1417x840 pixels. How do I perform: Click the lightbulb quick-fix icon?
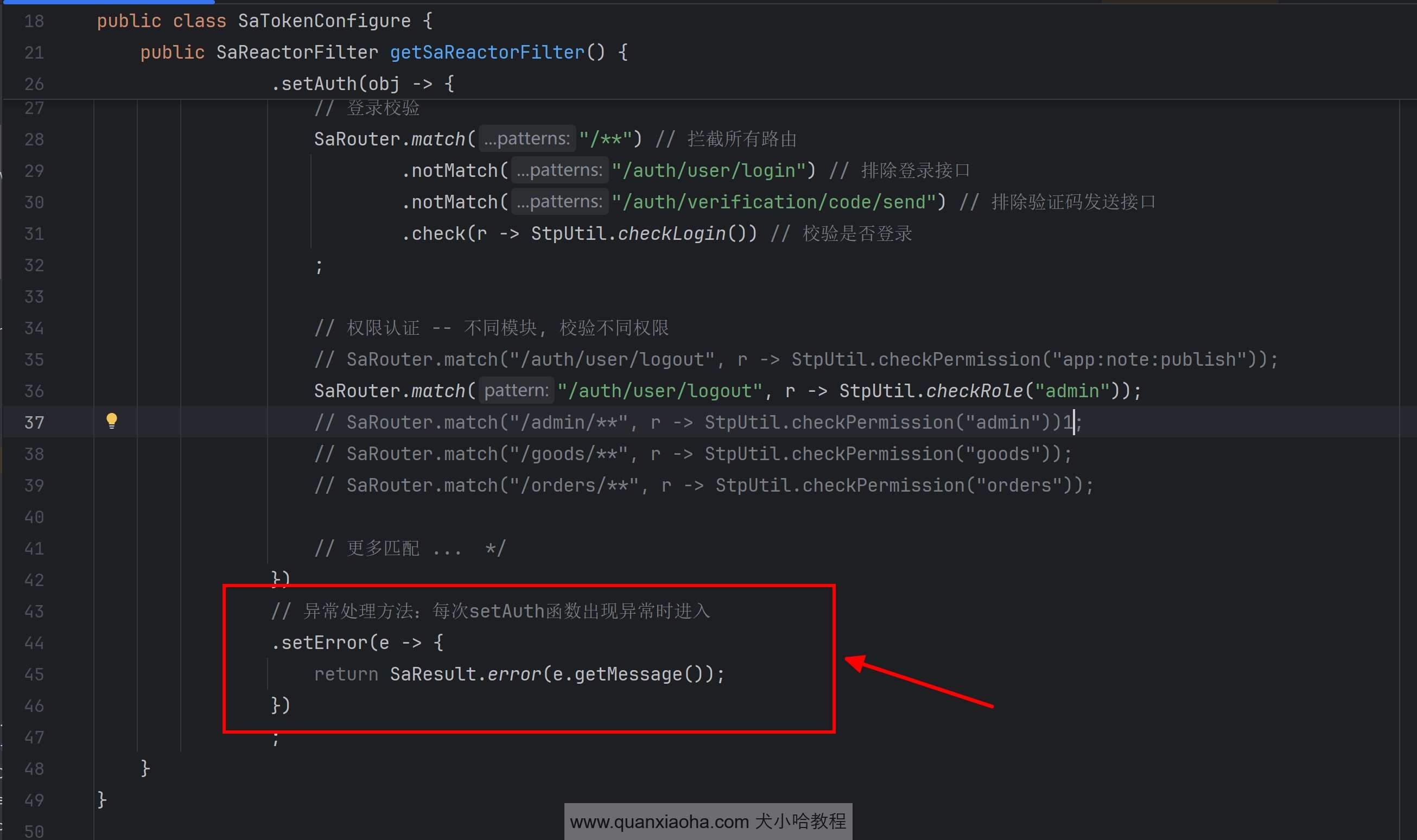(x=112, y=421)
